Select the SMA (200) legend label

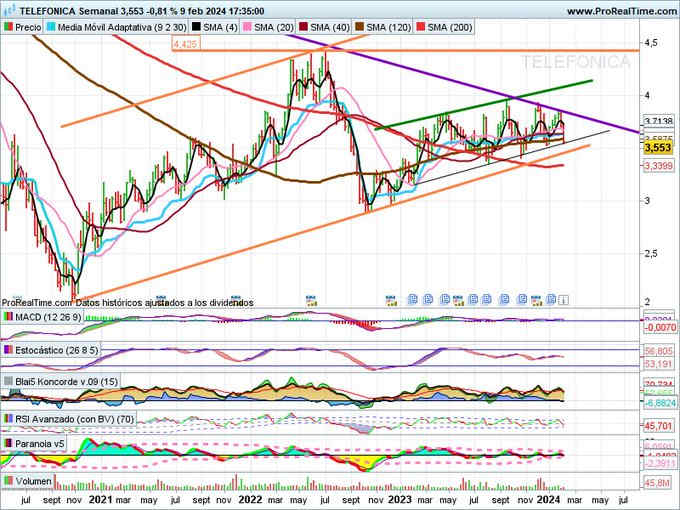click(450, 27)
